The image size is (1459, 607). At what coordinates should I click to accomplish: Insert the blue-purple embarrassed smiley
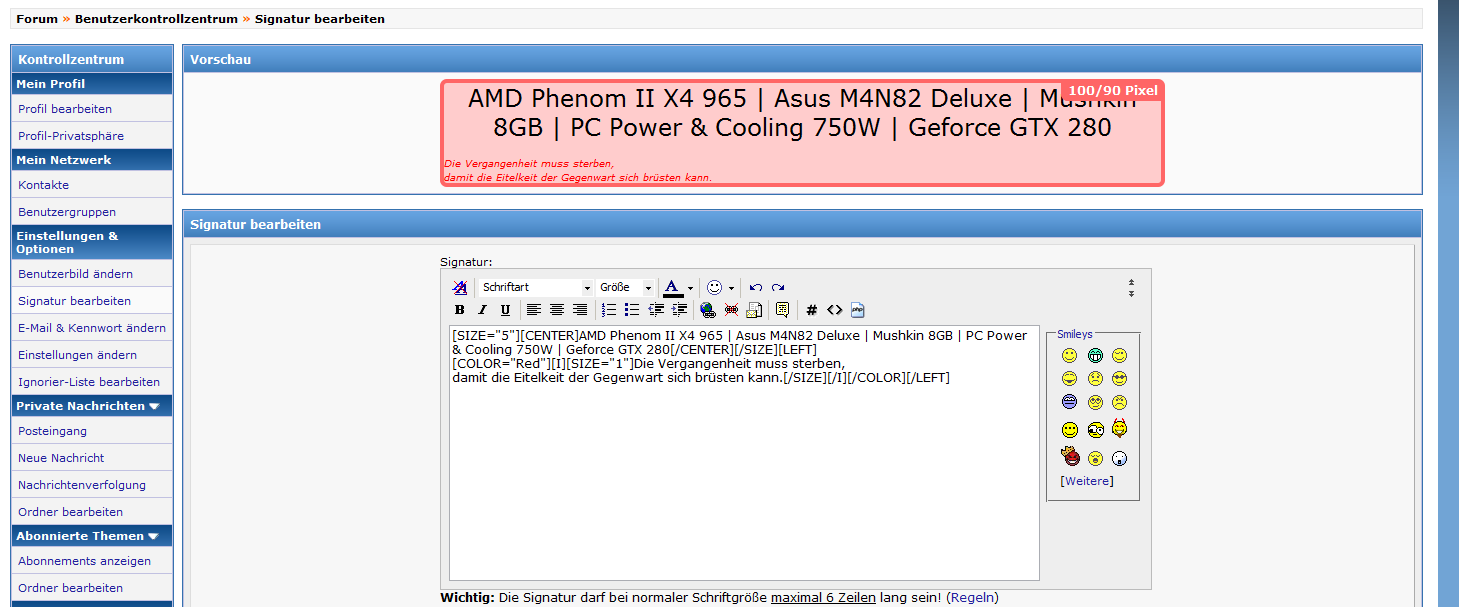point(1070,402)
